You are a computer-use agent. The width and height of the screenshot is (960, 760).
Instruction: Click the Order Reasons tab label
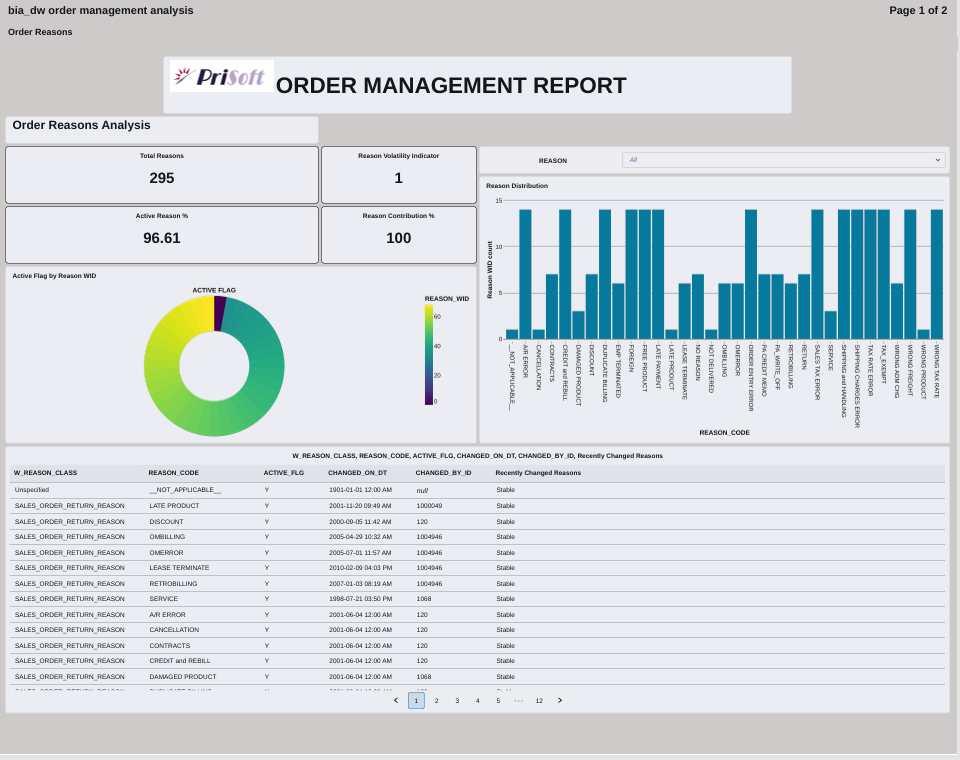pos(40,32)
